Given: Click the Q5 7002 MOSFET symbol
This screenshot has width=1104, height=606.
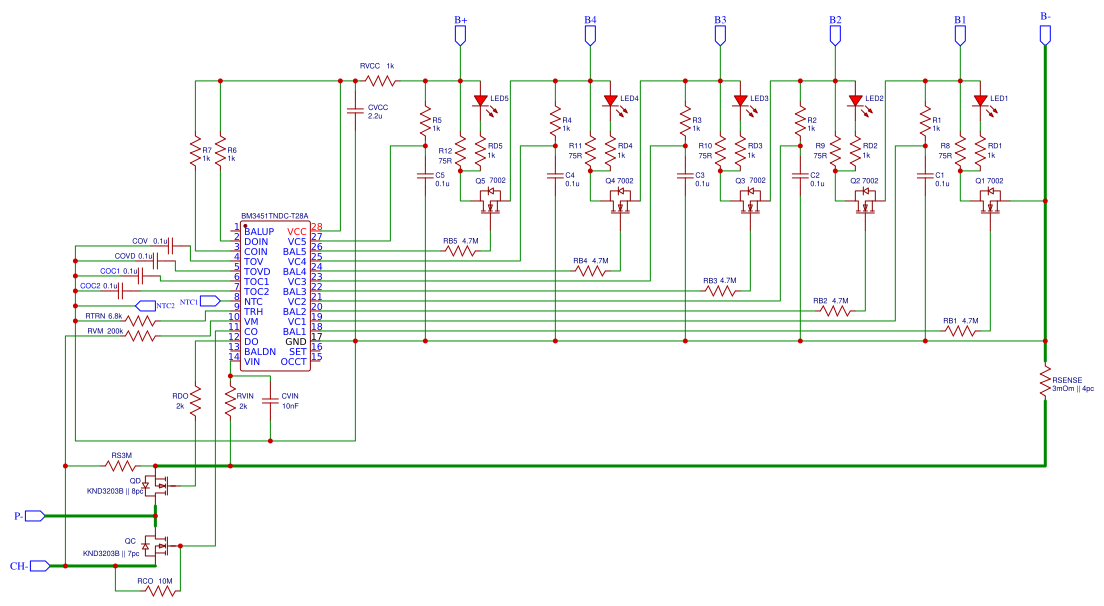Looking at the screenshot, I should (x=491, y=205).
